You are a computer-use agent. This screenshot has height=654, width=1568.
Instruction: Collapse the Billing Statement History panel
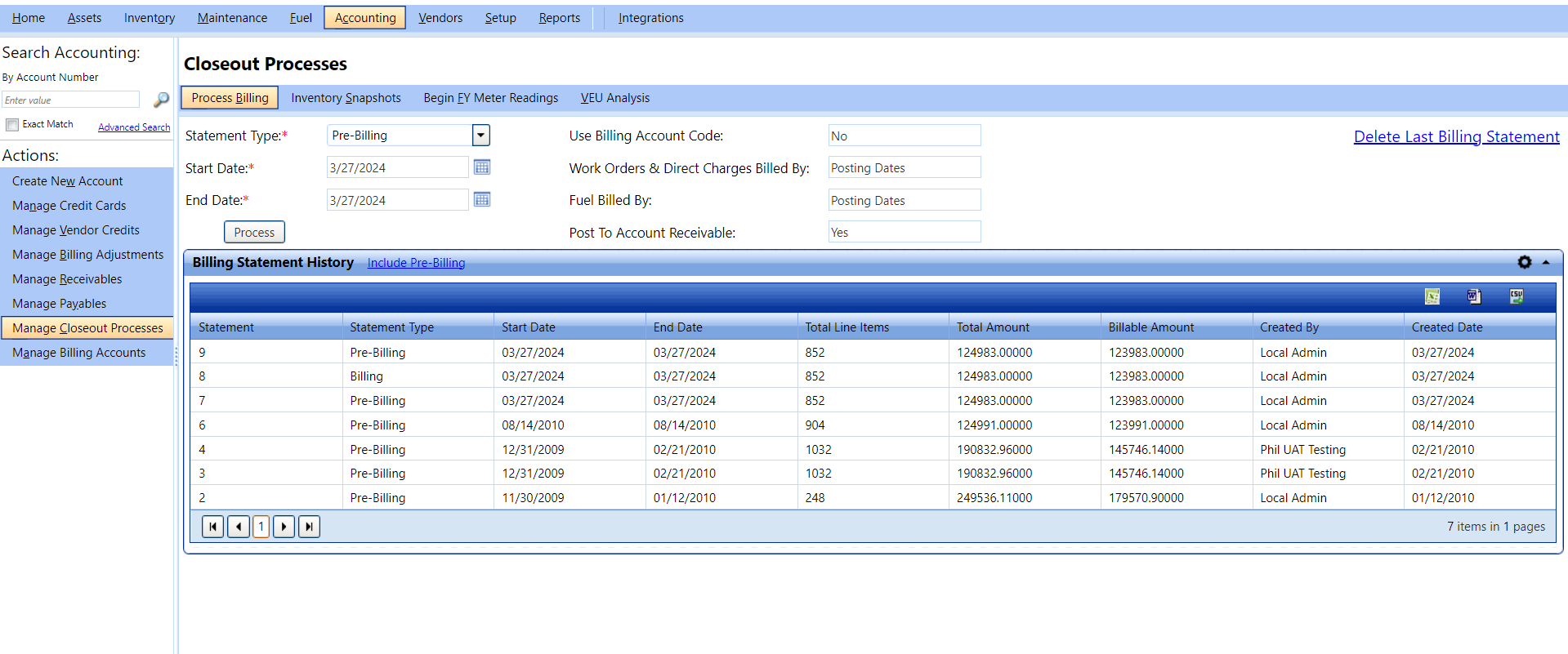point(1546,262)
